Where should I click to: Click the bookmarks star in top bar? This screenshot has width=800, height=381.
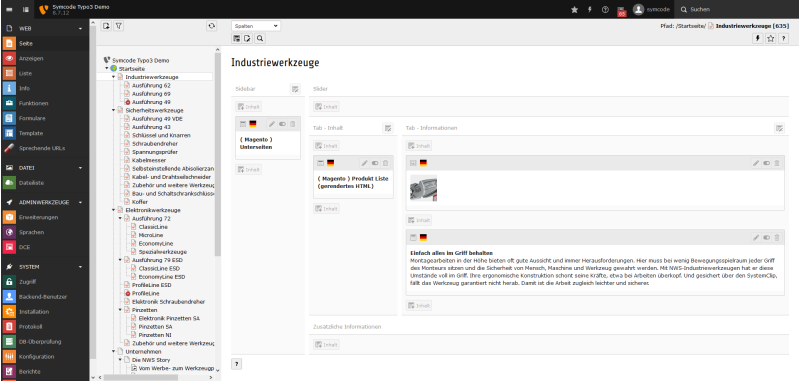[574, 9]
